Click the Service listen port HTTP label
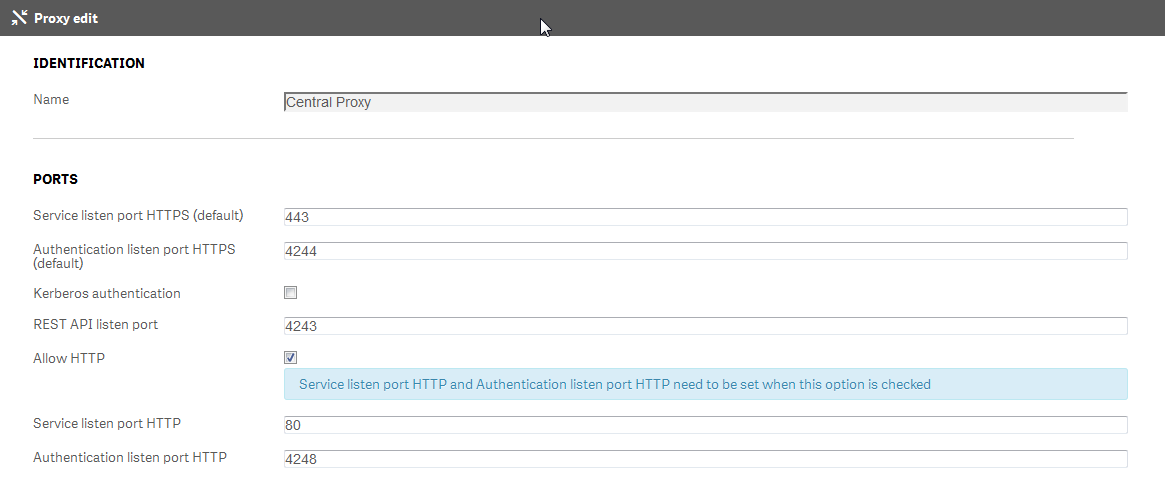Screen dimensions: 1165x483 [107, 423]
